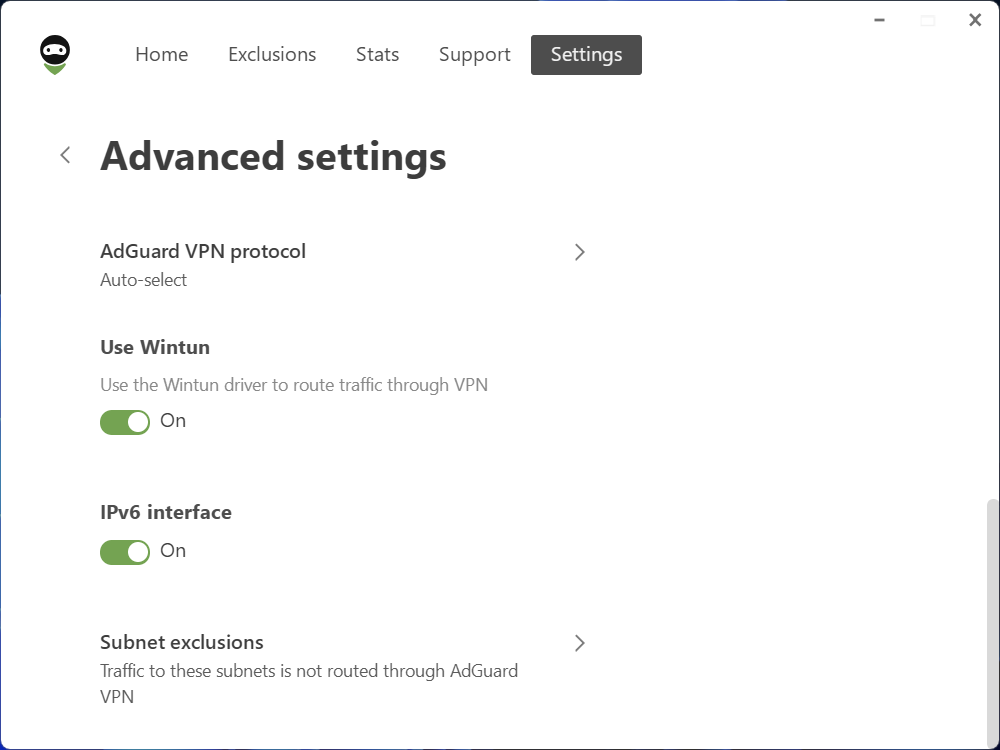
Task: Click the Wintun driver description text
Action: pyautogui.click(x=294, y=385)
